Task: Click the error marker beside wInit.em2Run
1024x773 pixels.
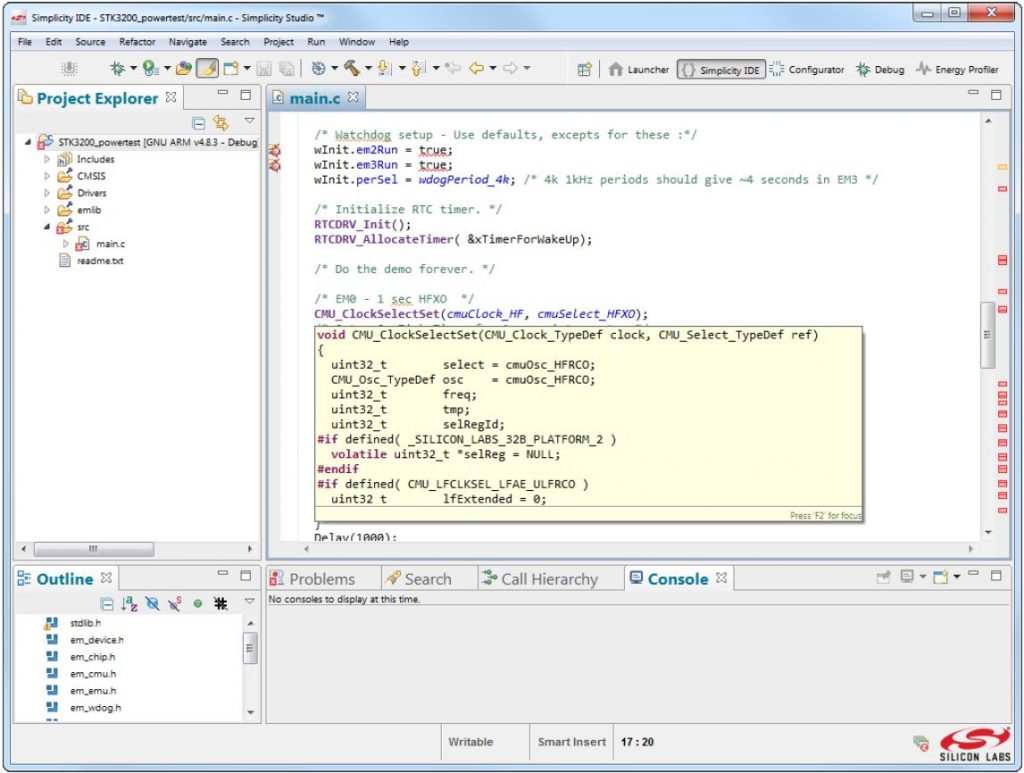Action: tap(275, 150)
